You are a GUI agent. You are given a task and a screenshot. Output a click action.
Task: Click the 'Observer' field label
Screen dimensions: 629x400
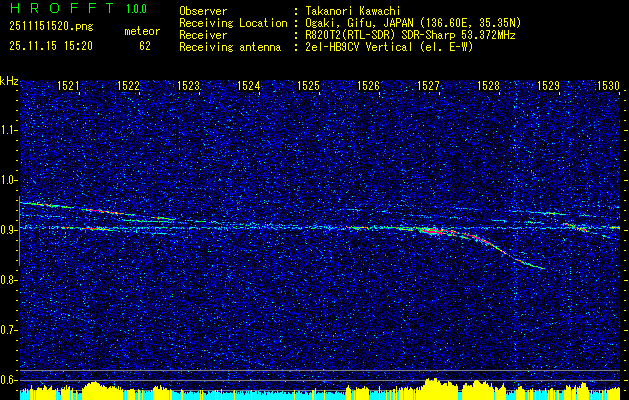click(x=203, y=11)
